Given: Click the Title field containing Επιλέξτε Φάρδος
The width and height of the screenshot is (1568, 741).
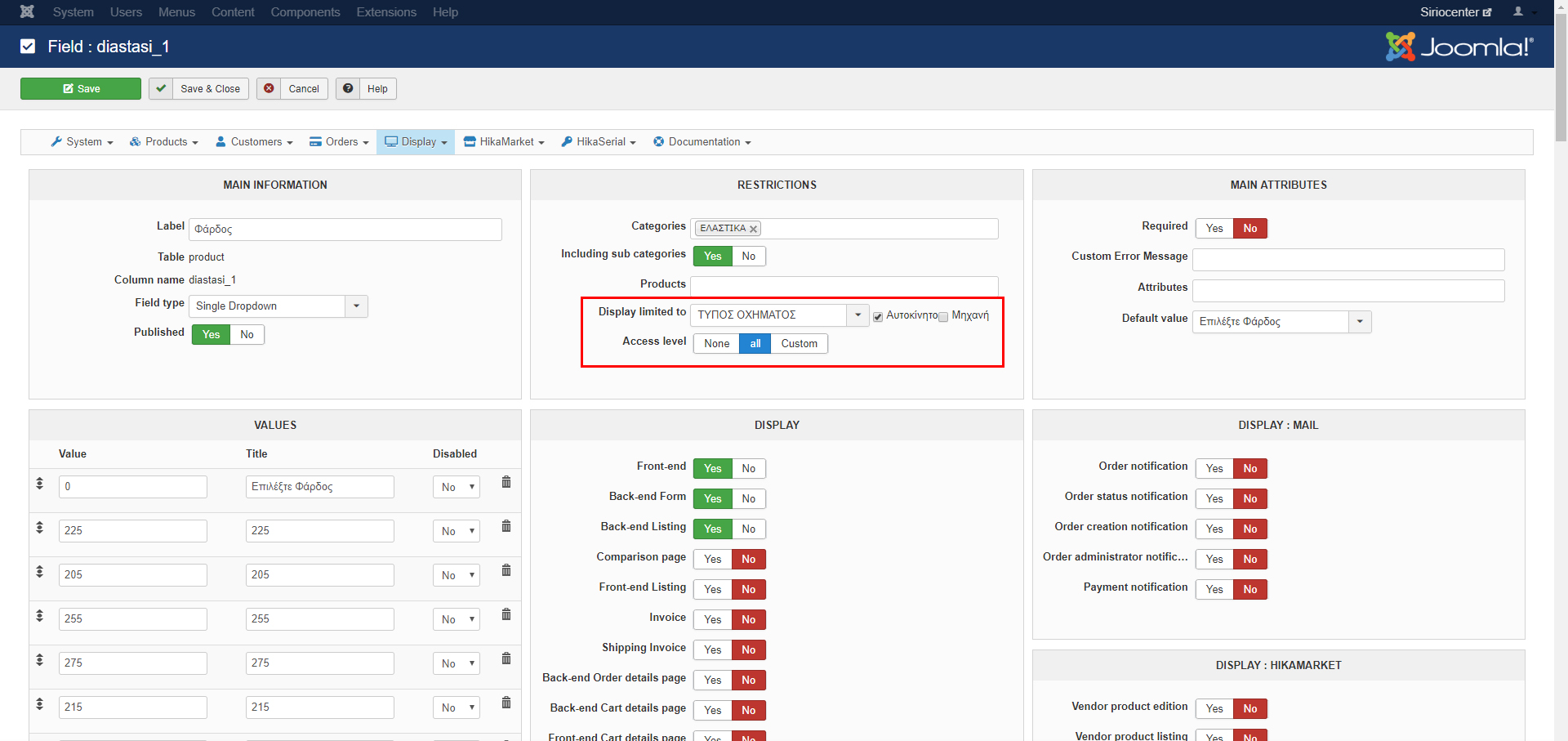Looking at the screenshot, I should 320,487.
